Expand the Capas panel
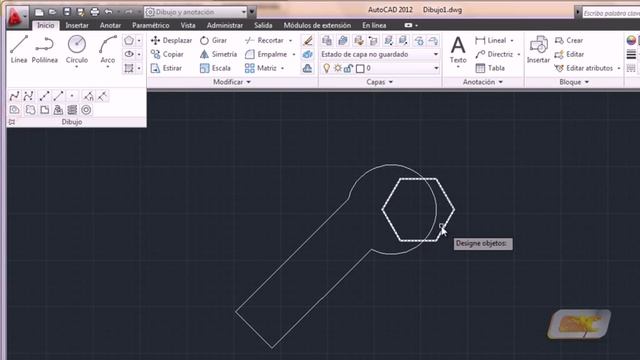 click(x=380, y=82)
